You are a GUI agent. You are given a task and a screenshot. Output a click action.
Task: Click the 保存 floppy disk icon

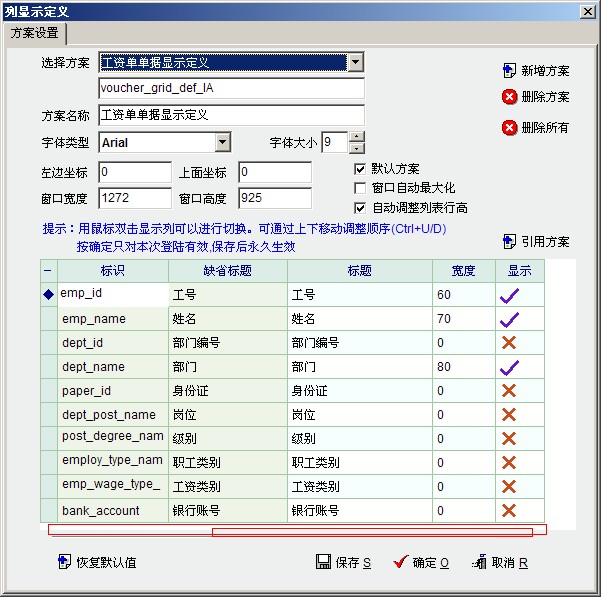[x=323, y=562]
